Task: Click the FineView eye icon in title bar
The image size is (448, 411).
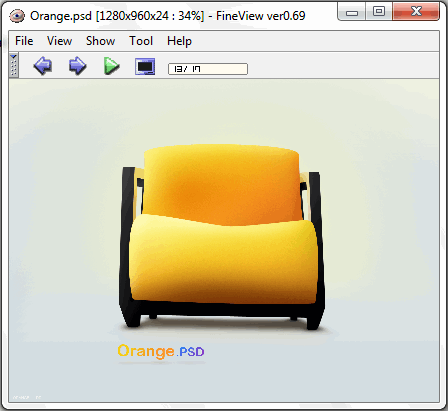Action: pos(17,16)
